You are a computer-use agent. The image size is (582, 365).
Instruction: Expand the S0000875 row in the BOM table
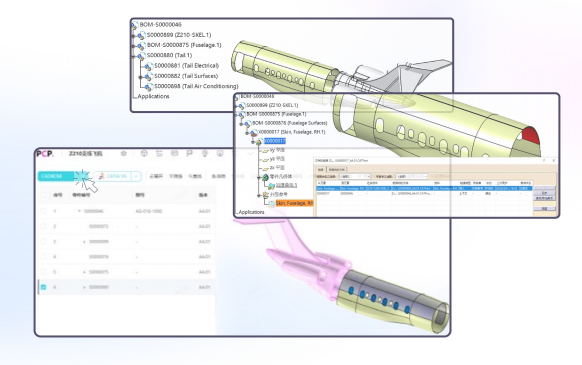pyautogui.click(x=84, y=272)
